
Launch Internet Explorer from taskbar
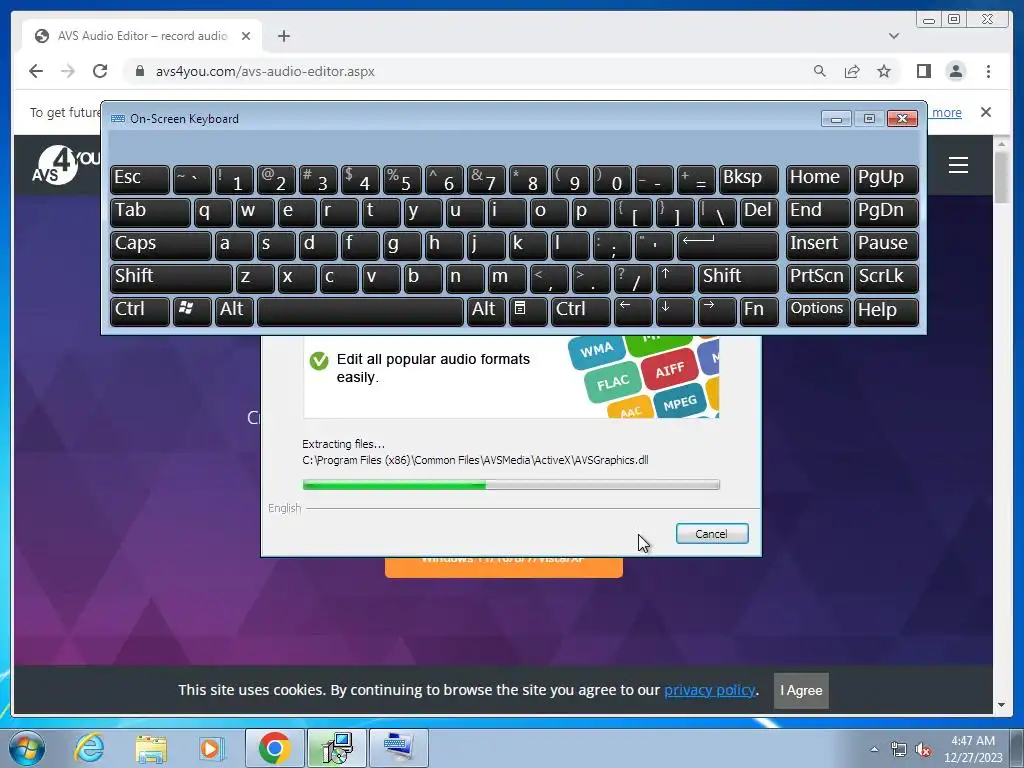(89, 748)
